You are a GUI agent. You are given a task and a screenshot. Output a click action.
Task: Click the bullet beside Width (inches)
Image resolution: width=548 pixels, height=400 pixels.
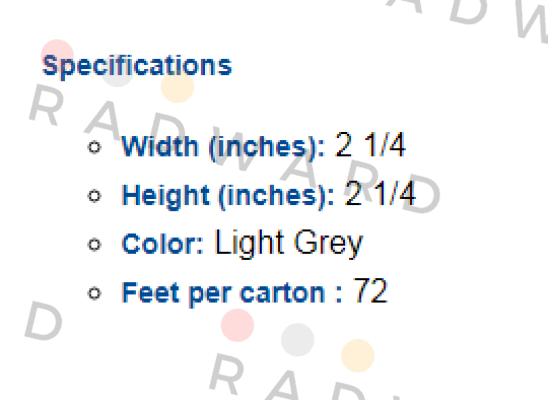(94, 147)
